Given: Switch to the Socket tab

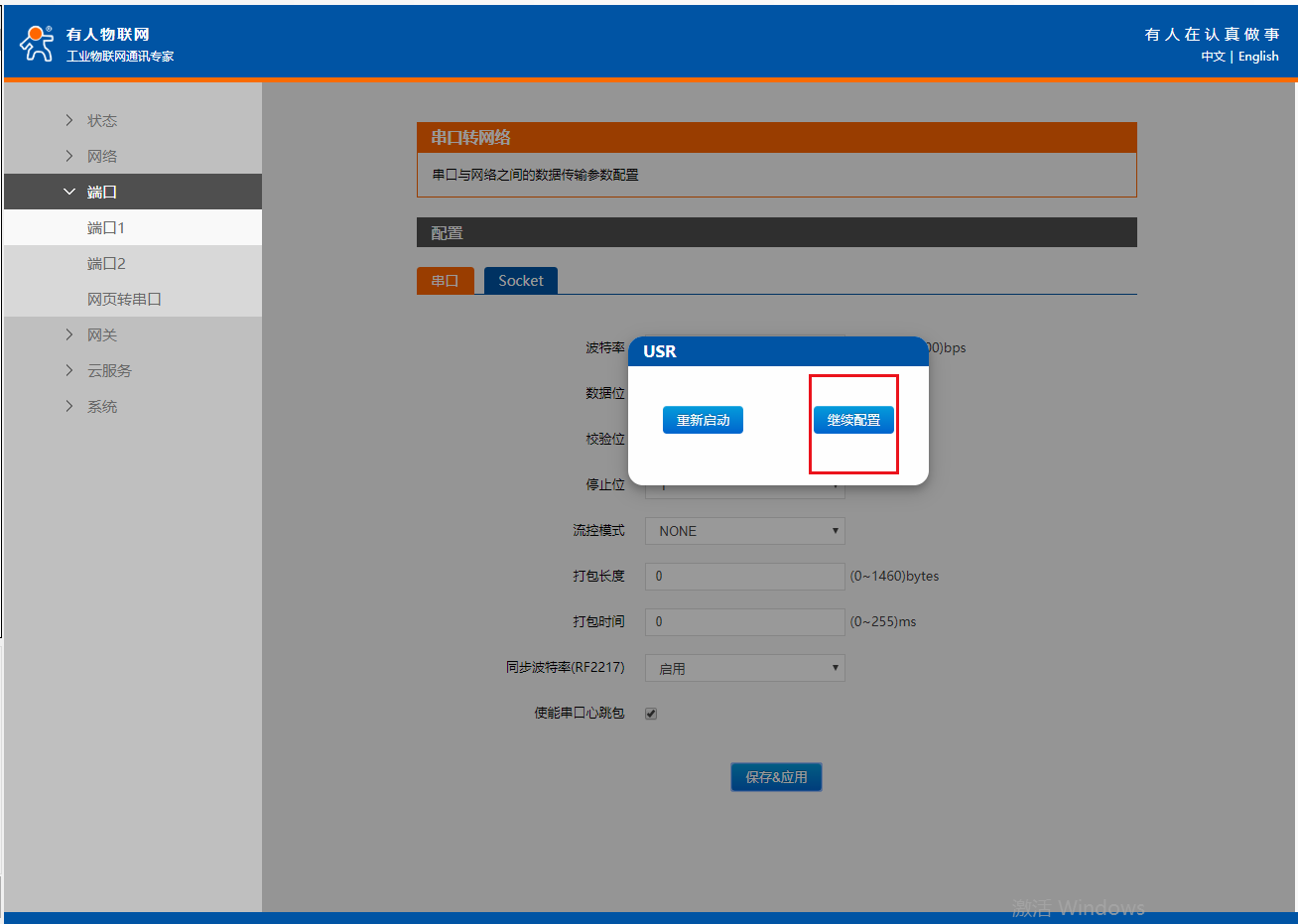Looking at the screenshot, I should pyautogui.click(x=520, y=281).
